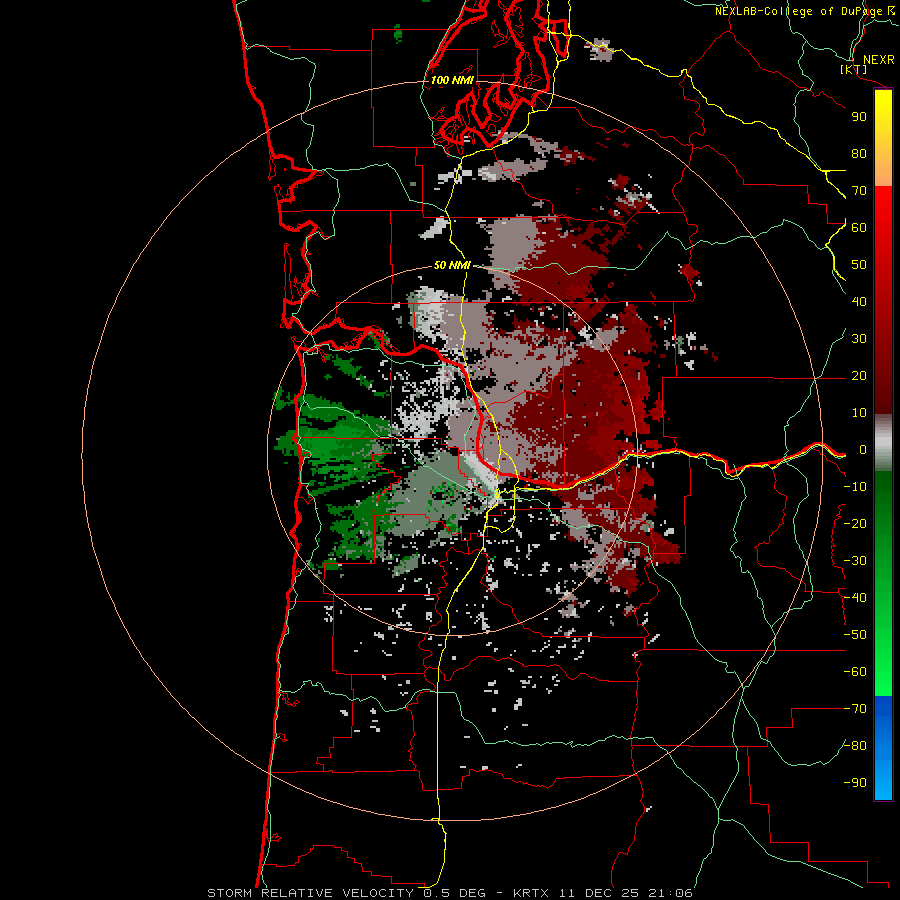Click the NEXLAB-College of DuPage credit text
Screen dimensions: 900x900
pyautogui.click(x=799, y=11)
